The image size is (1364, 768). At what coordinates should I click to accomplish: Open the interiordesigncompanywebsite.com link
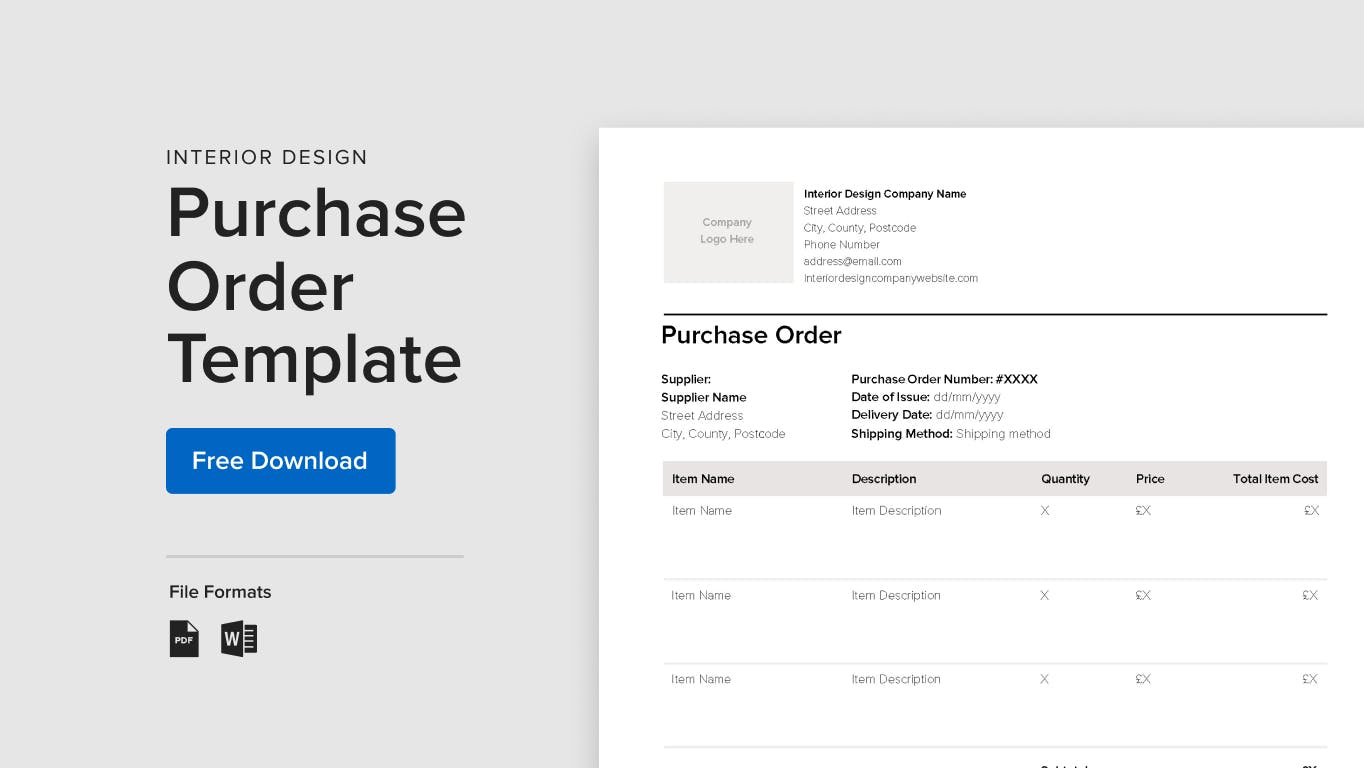coord(891,278)
